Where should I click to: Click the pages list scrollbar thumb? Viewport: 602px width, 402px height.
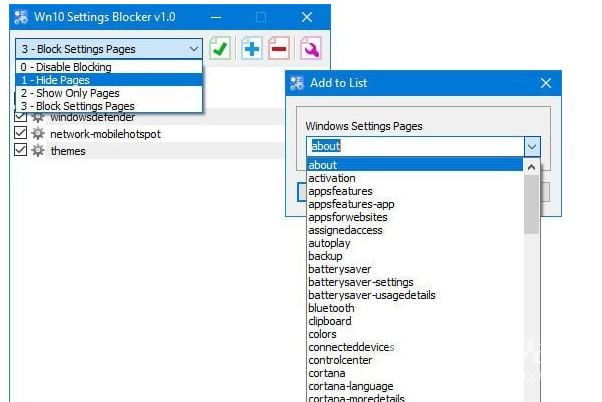pos(532,204)
